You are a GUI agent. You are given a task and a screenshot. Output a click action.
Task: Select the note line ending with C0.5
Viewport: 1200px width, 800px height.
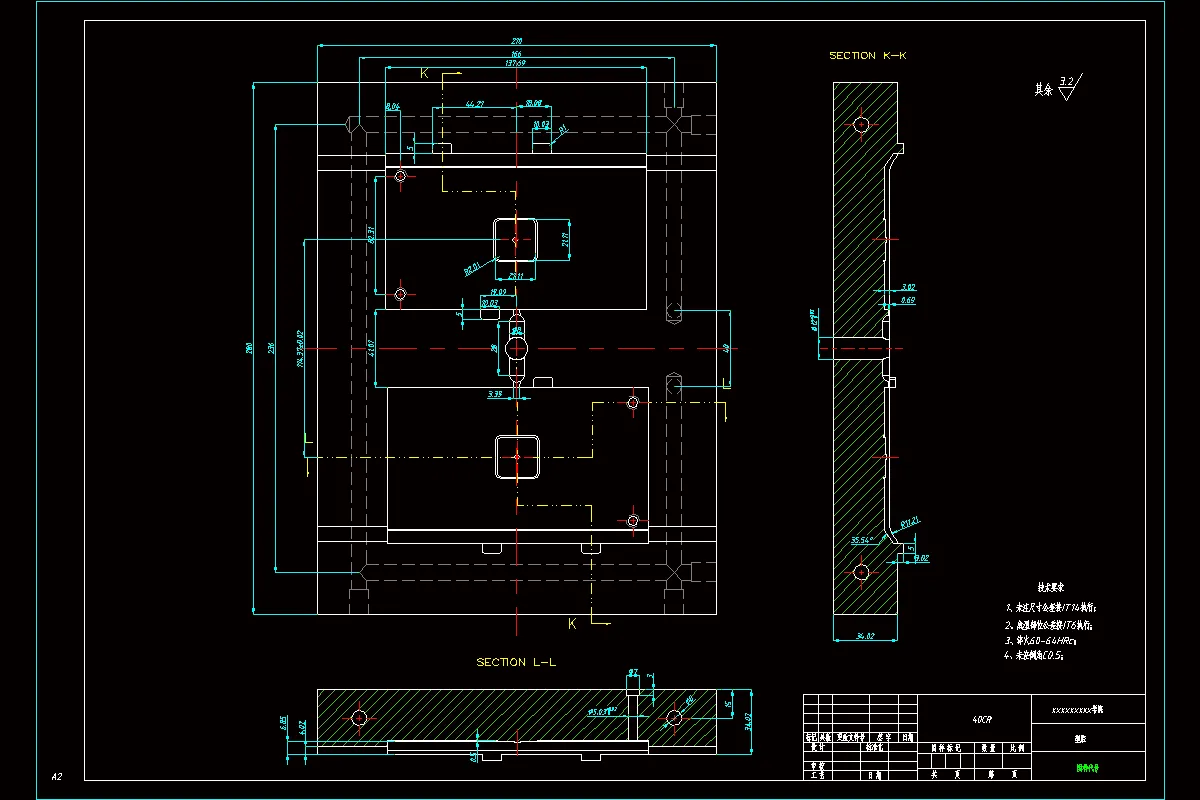pos(1033,656)
